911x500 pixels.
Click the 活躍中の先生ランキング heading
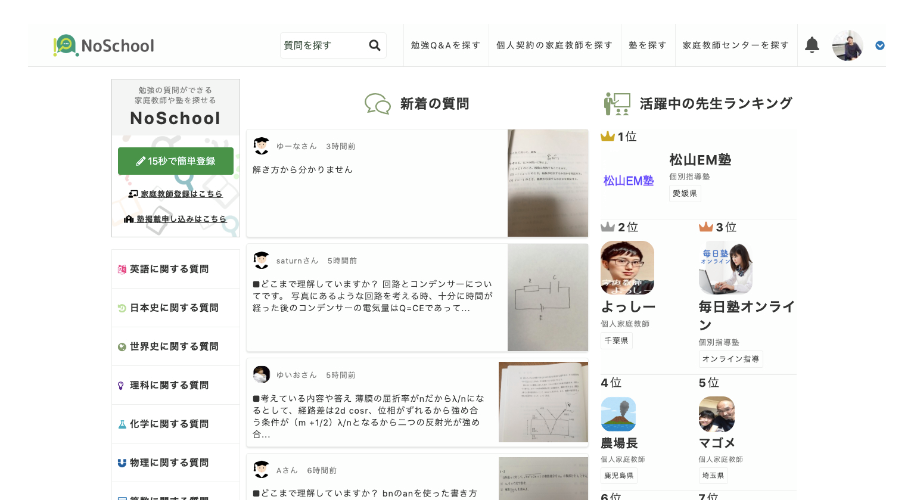pyautogui.click(x=716, y=104)
